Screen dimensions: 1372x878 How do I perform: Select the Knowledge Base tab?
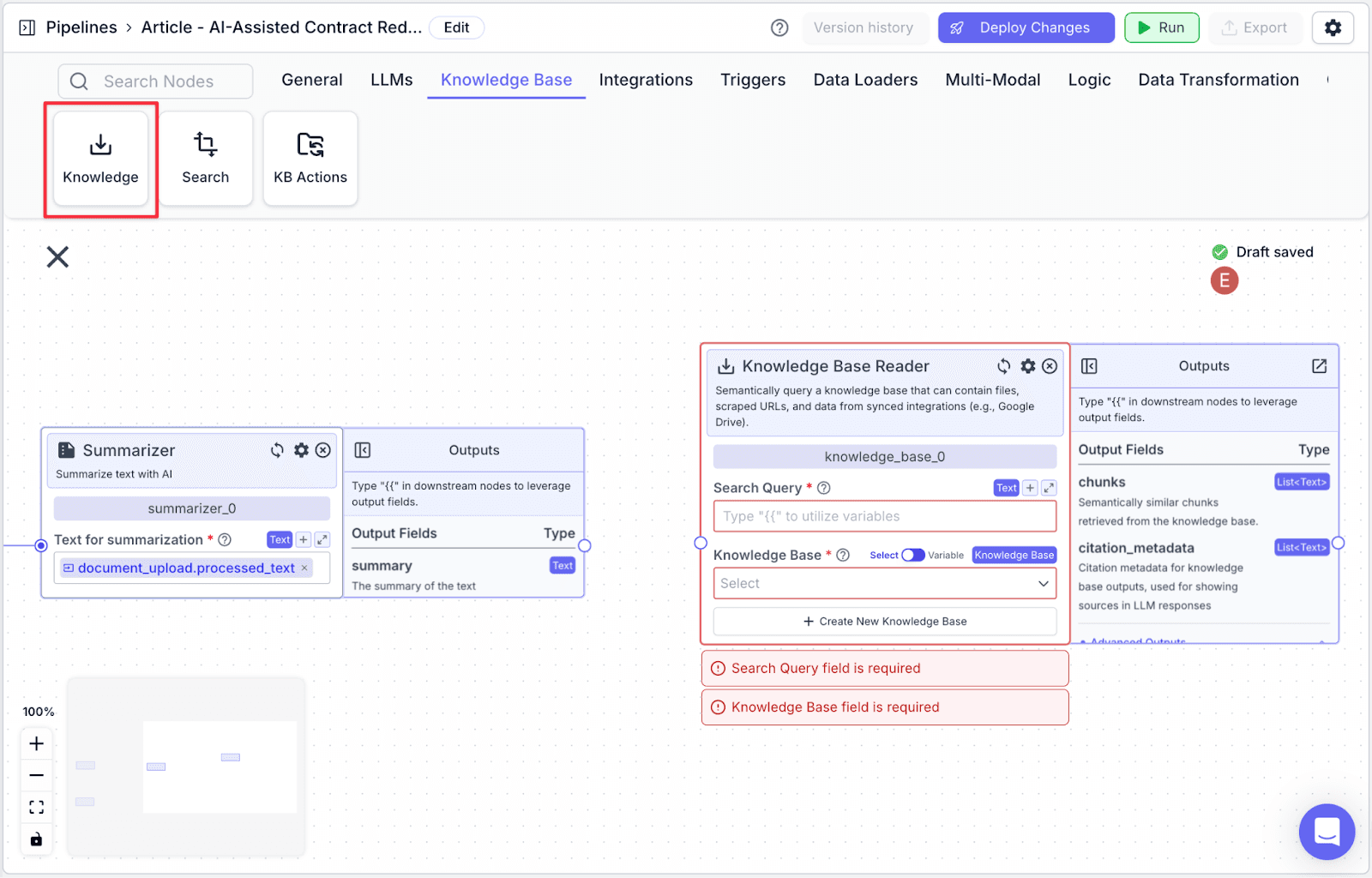pos(506,80)
